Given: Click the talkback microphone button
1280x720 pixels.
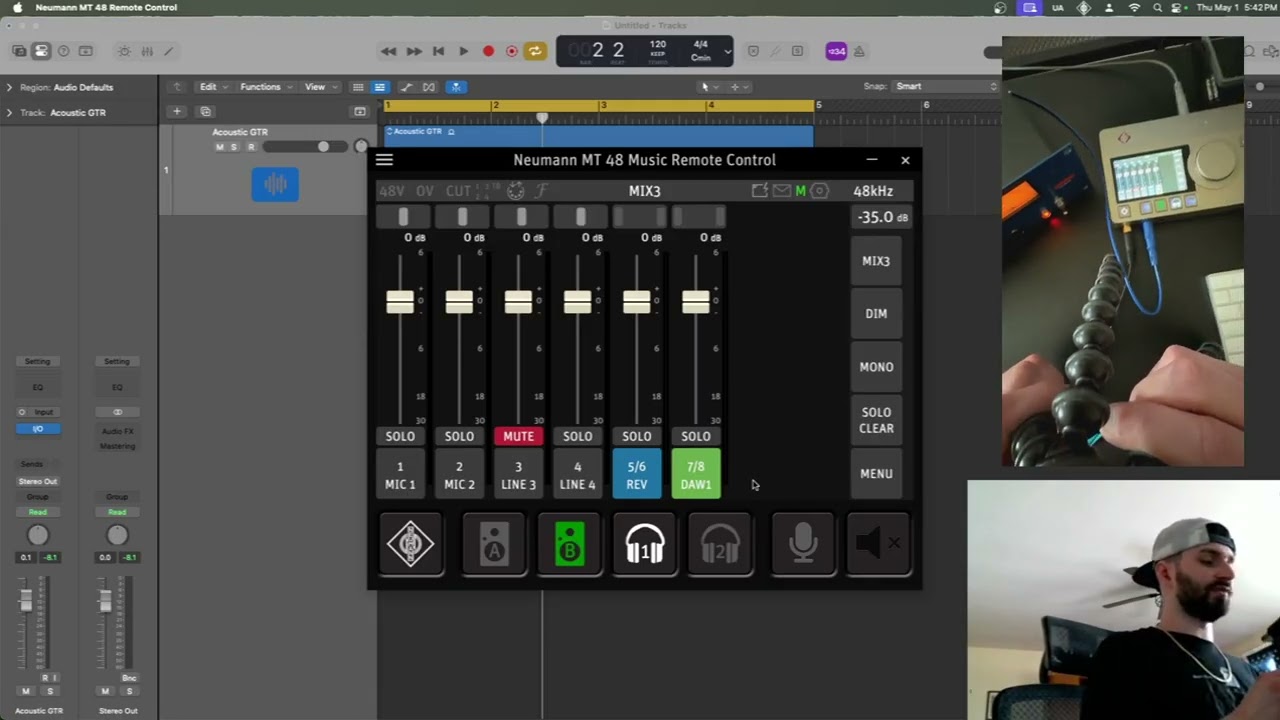Looking at the screenshot, I should point(803,544).
